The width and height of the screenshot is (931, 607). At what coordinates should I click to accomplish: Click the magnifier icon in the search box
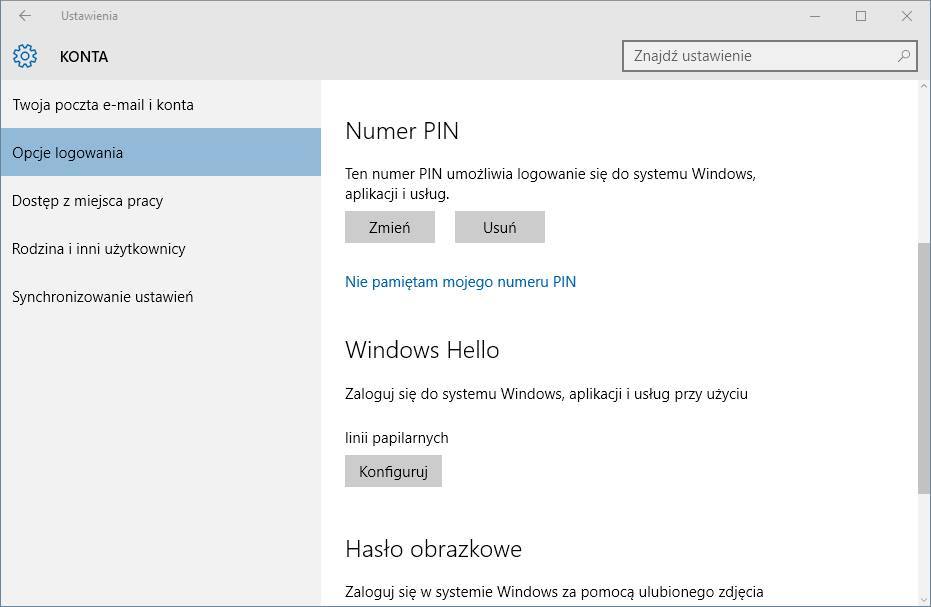tap(903, 56)
